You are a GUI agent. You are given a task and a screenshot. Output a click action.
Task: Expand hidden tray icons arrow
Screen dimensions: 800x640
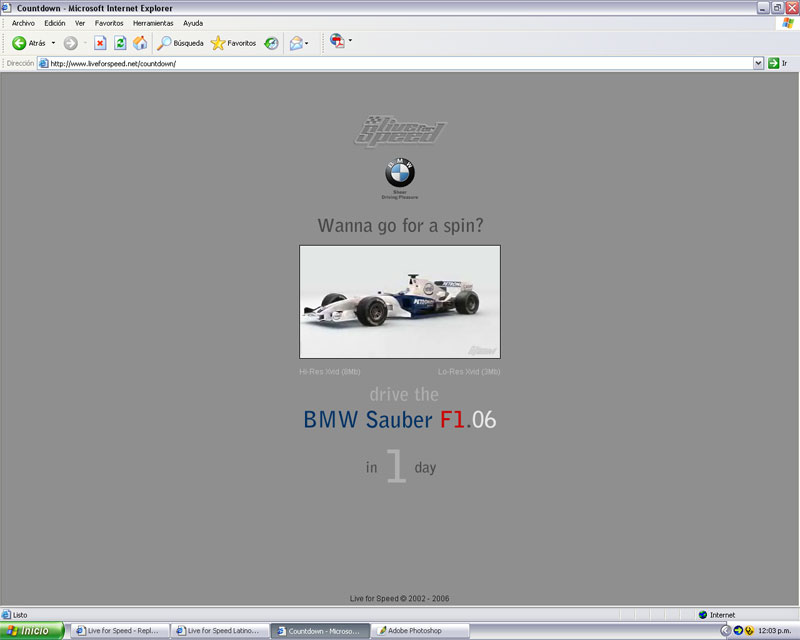726,631
